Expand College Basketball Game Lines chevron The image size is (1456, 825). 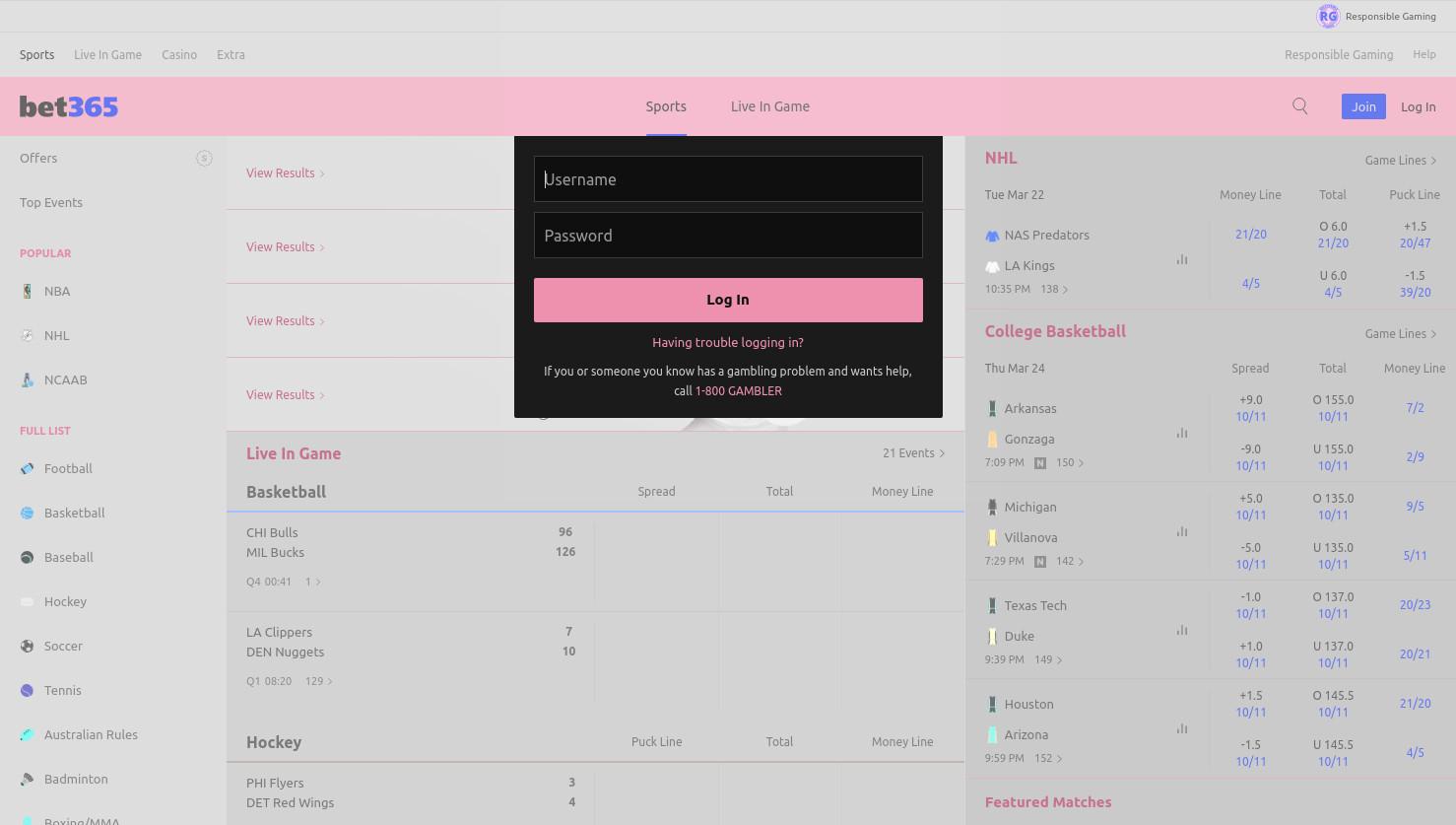pos(1433,334)
